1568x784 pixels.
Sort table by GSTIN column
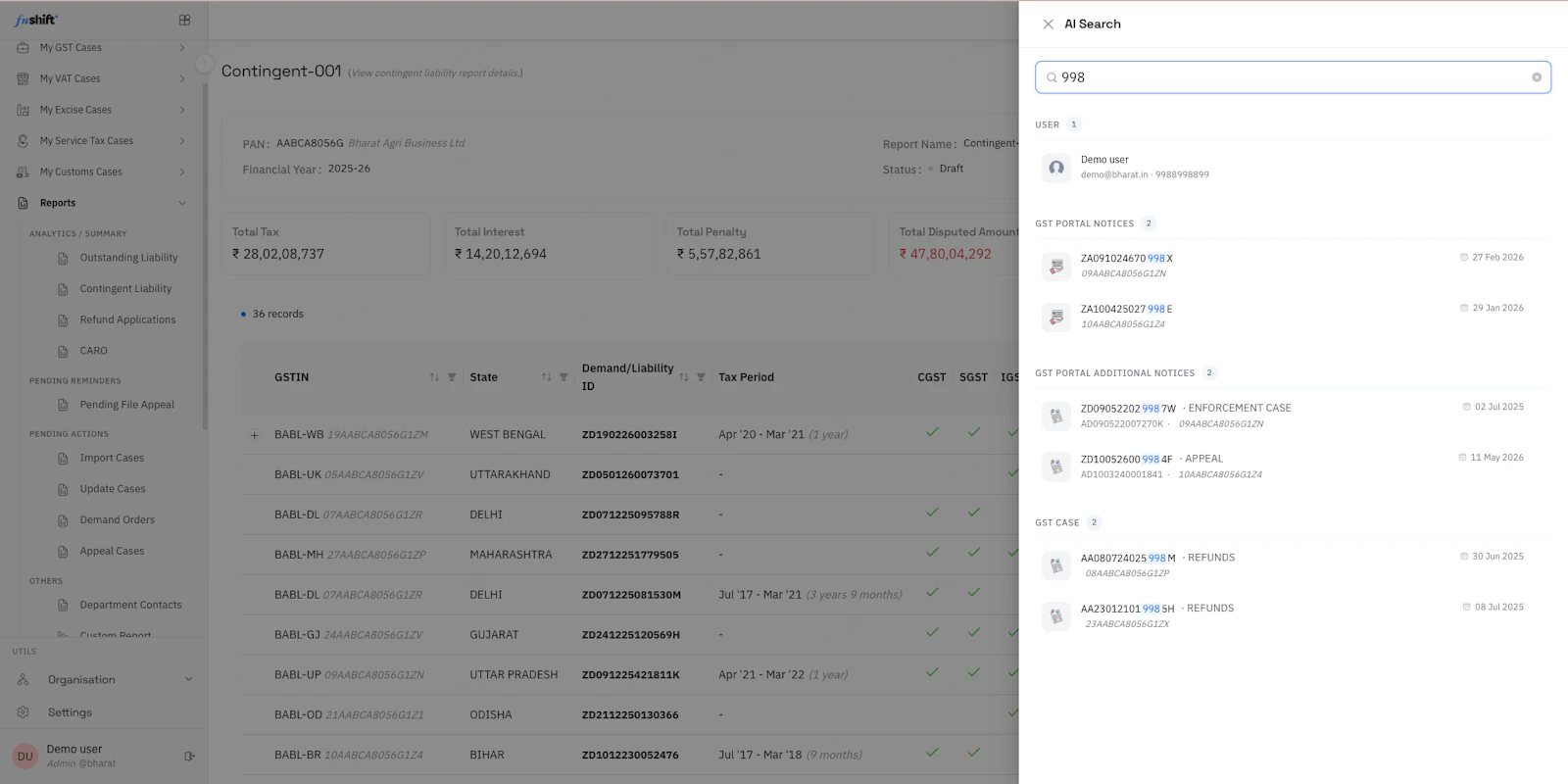click(434, 377)
